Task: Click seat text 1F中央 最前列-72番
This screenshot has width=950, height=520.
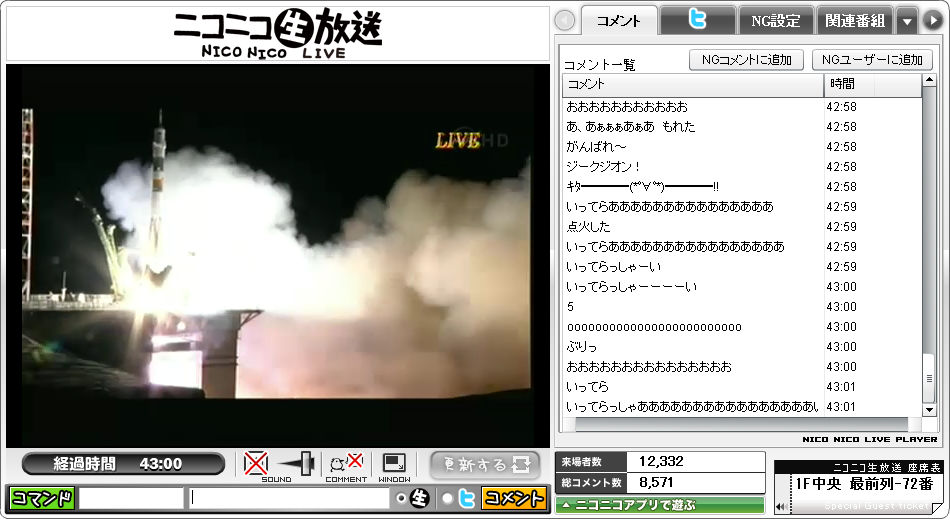Action: click(864, 484)
